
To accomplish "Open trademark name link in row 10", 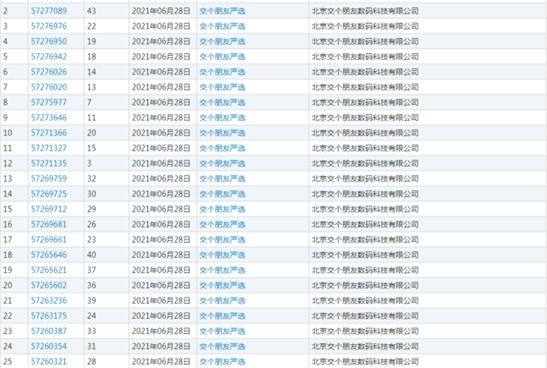I will click(222, 133).
